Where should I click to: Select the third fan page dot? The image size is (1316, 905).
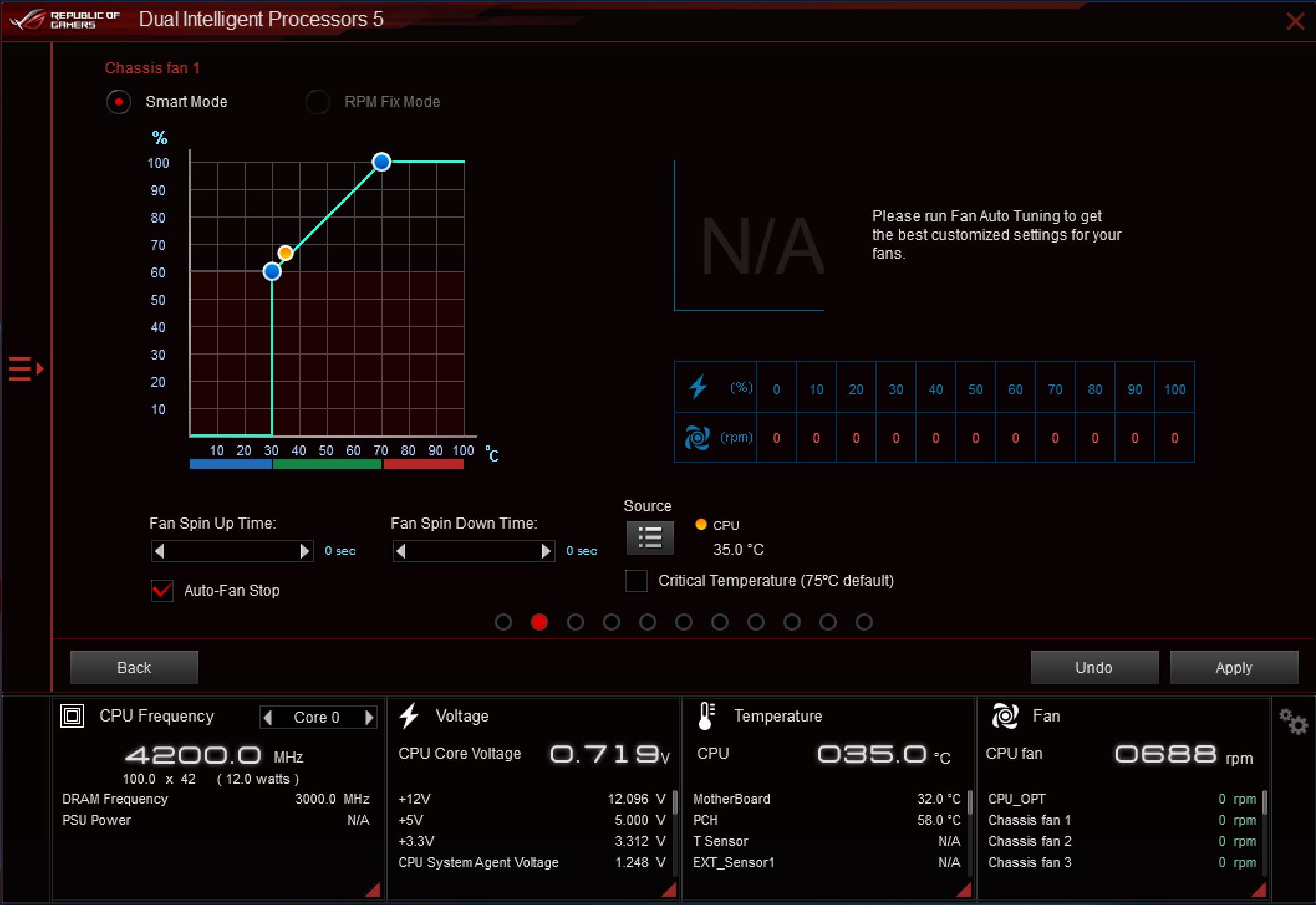[576, 622]
